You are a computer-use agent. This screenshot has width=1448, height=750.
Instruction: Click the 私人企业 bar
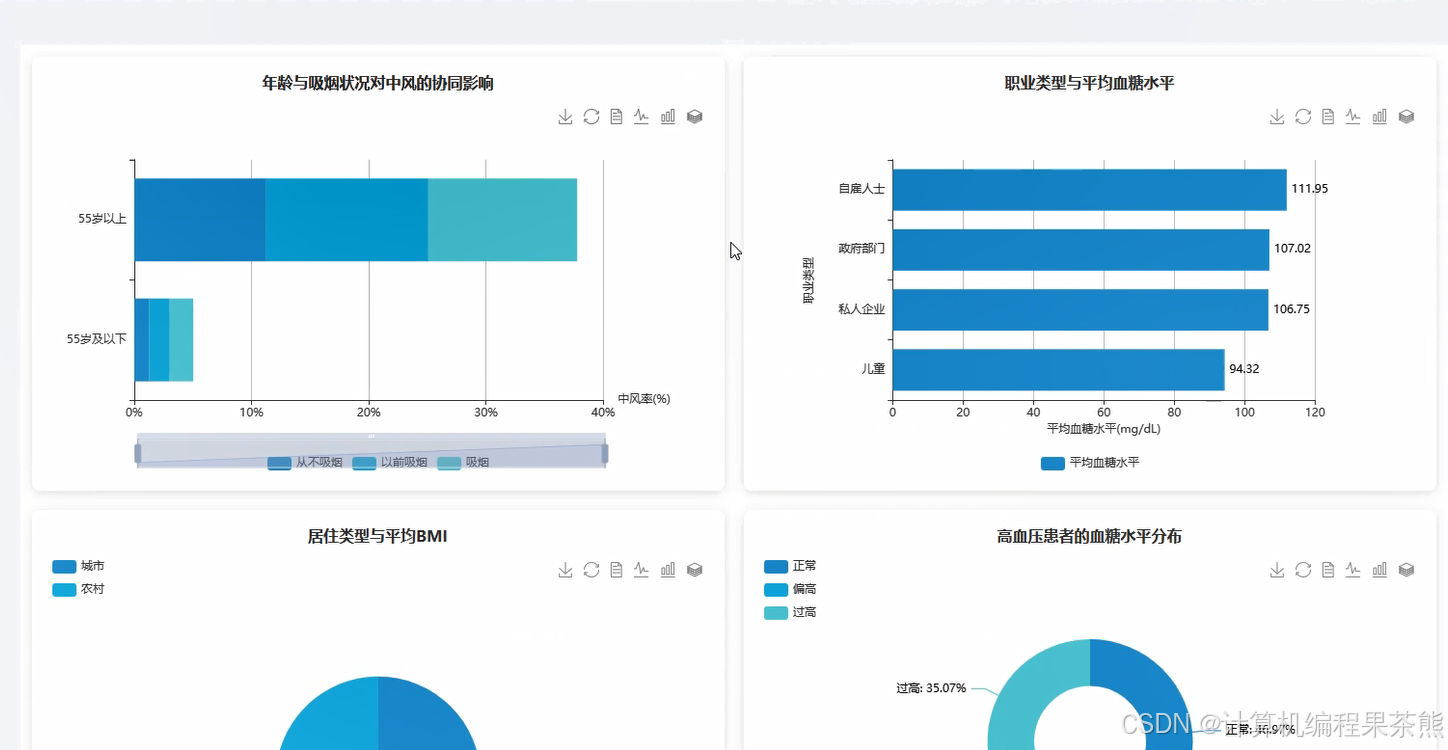point(1080,309)
